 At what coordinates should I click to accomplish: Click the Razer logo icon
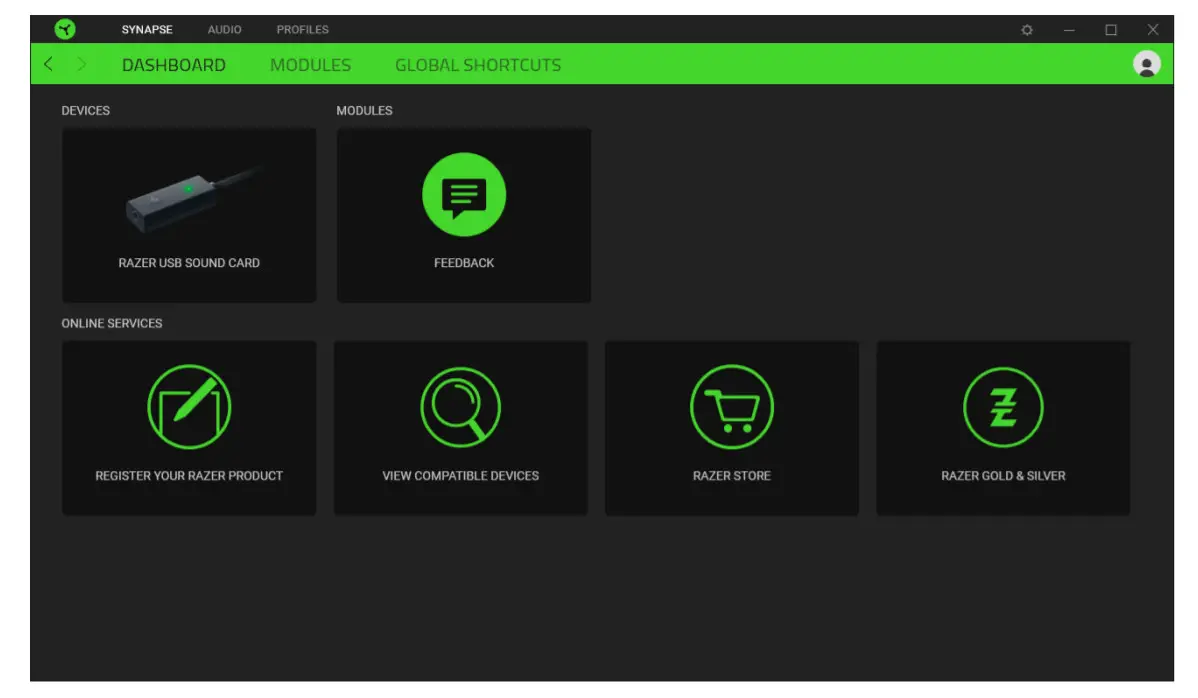tap(66, 29)
